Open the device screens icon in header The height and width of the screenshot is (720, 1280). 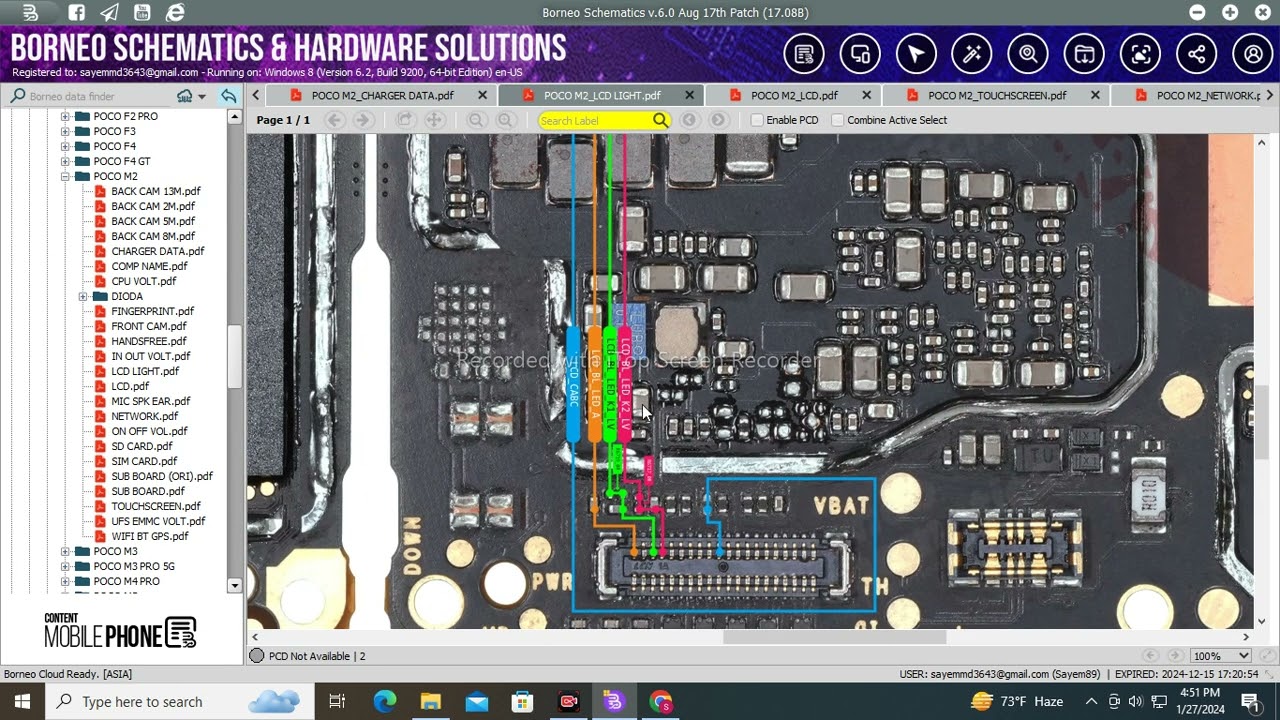coord(860,54)
